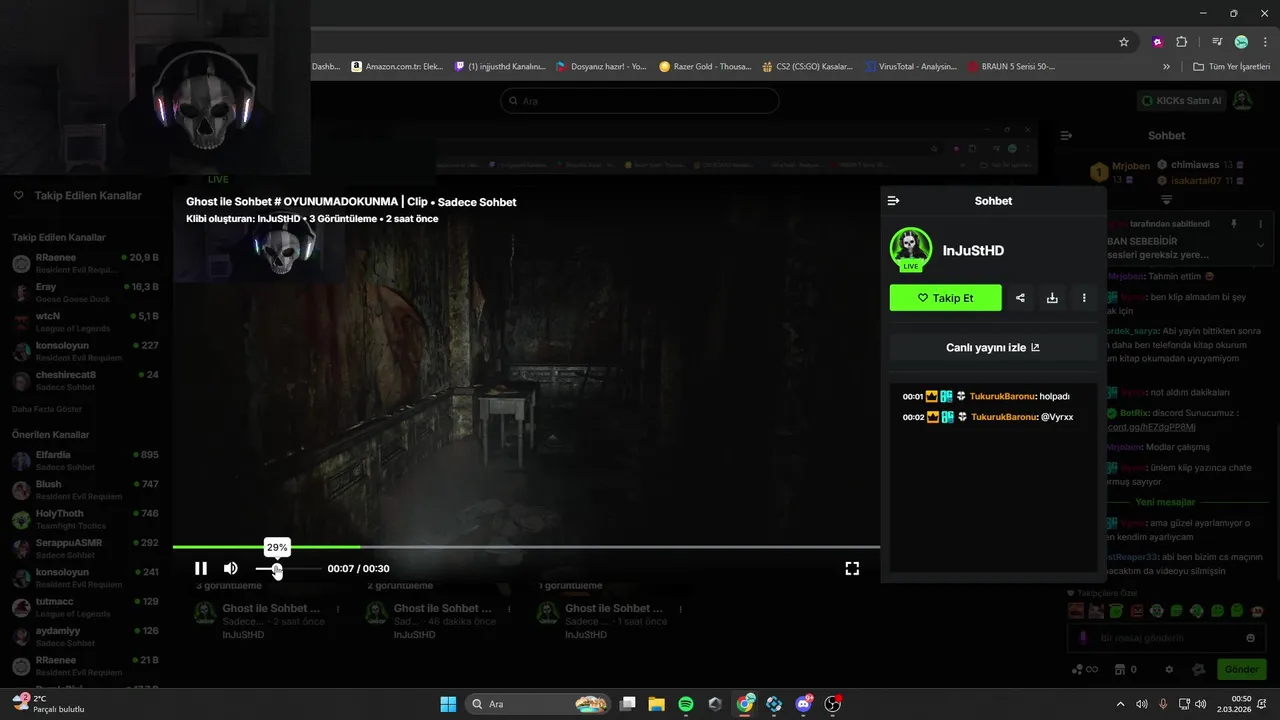Screen dimensions: 1280x720
Task: Open cheshirecat8's channel in the sidebar
Action: (x=85, y=380)
